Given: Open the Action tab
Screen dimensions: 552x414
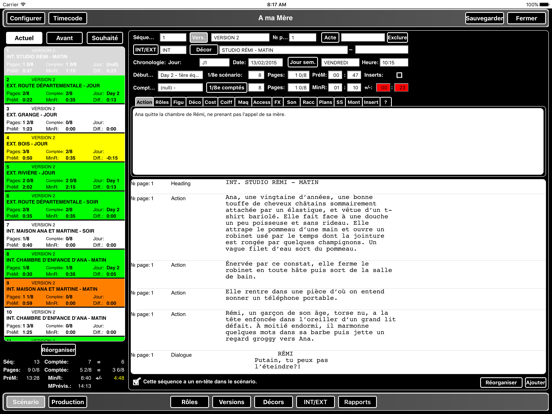Looking at the screenshot, I should click(144, 102).
